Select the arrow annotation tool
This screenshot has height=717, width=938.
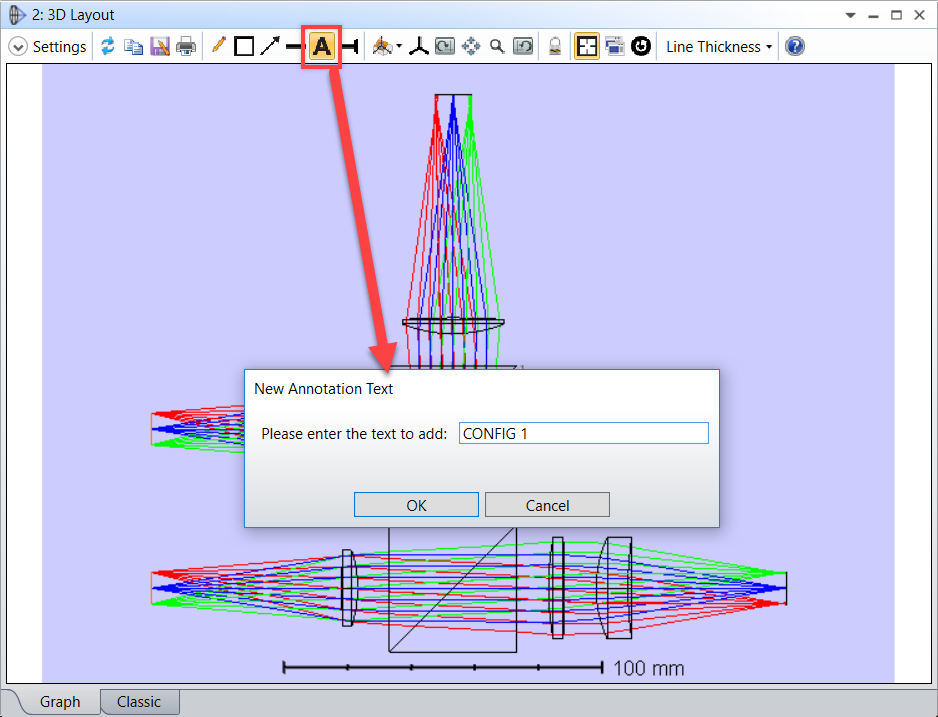pyautogui.click(x=270, y=47)
